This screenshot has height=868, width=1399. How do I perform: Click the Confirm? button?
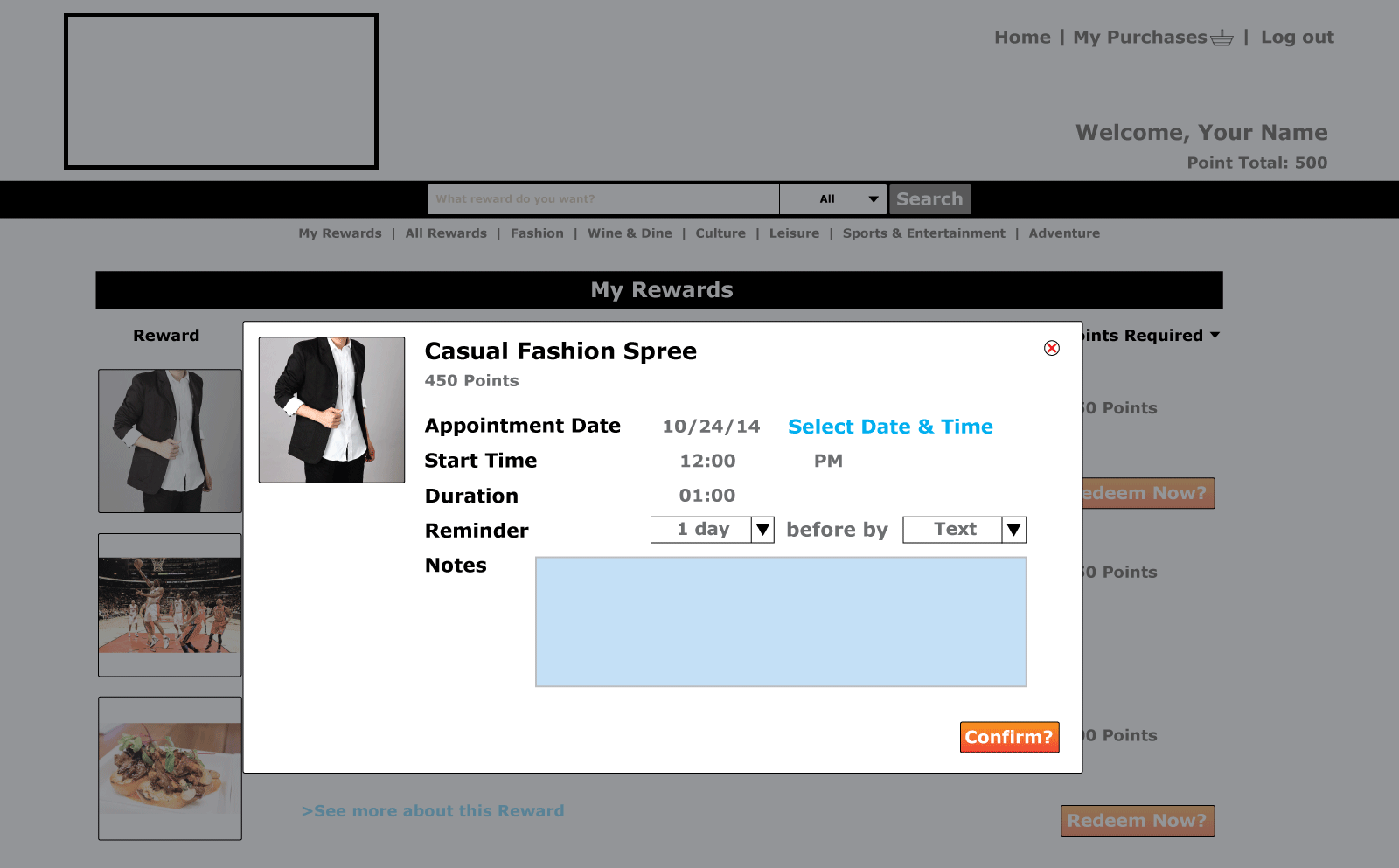[1009, 737]
